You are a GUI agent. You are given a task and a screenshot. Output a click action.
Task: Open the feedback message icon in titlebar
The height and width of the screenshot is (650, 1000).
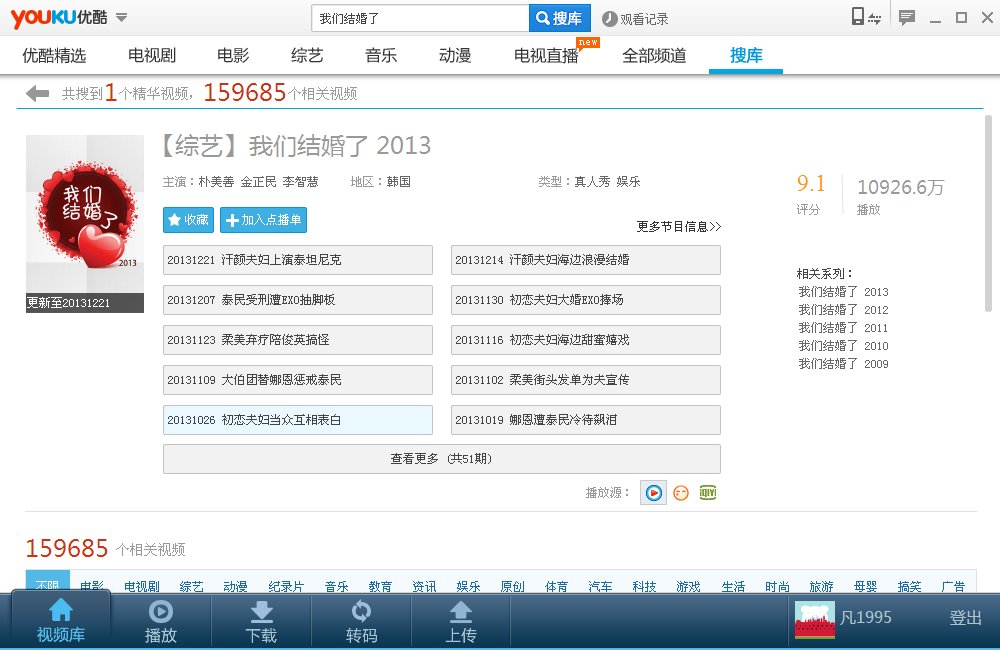click(x=908, y=17)
